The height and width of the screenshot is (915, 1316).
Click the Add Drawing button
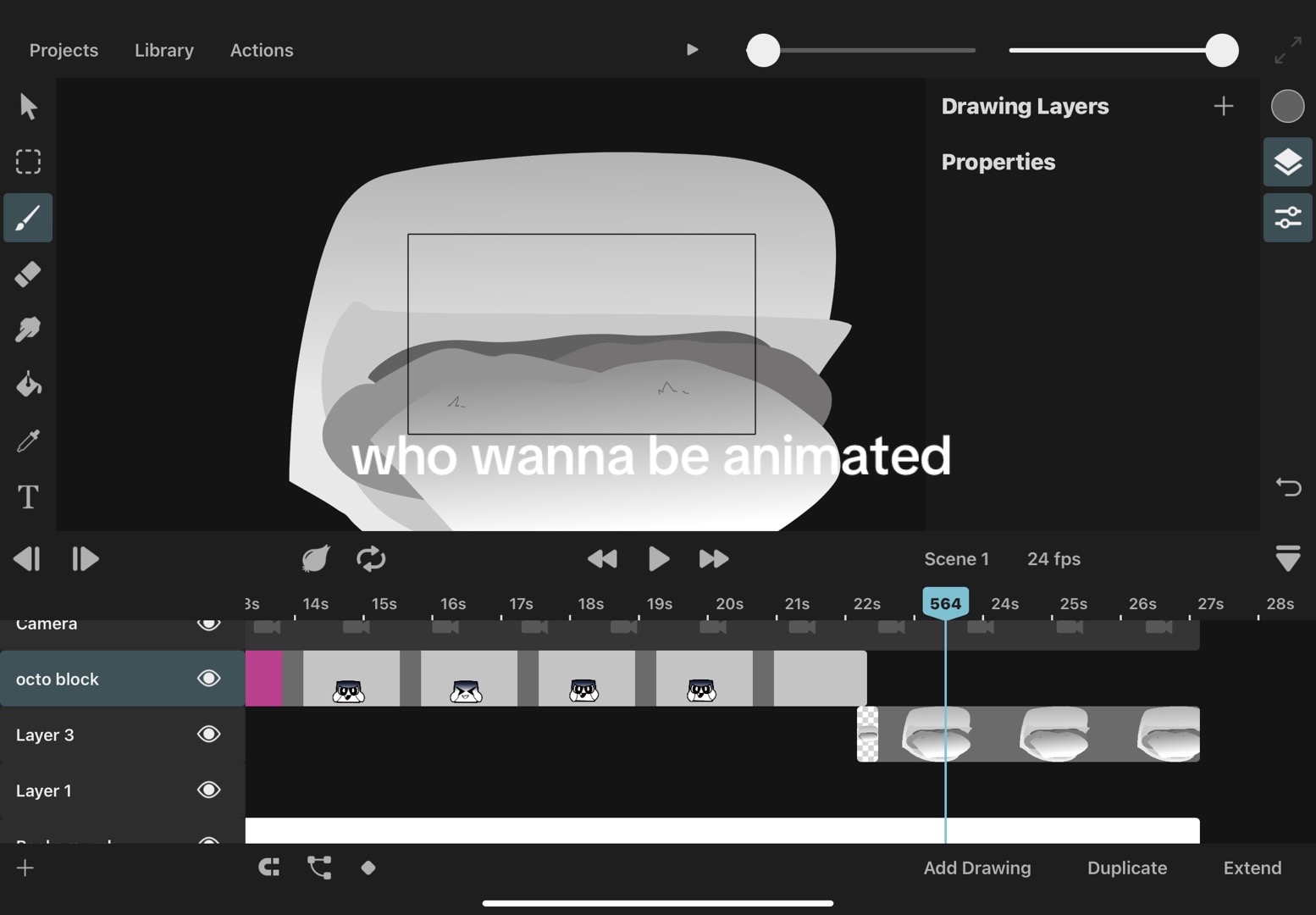(977, 868)
